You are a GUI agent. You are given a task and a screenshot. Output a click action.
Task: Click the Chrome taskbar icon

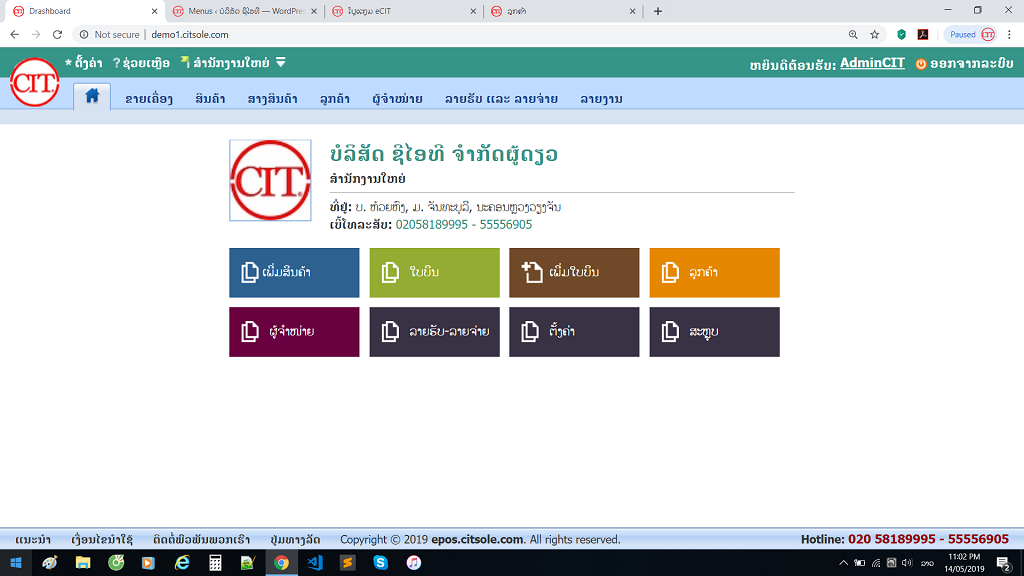tap(281, 562)
